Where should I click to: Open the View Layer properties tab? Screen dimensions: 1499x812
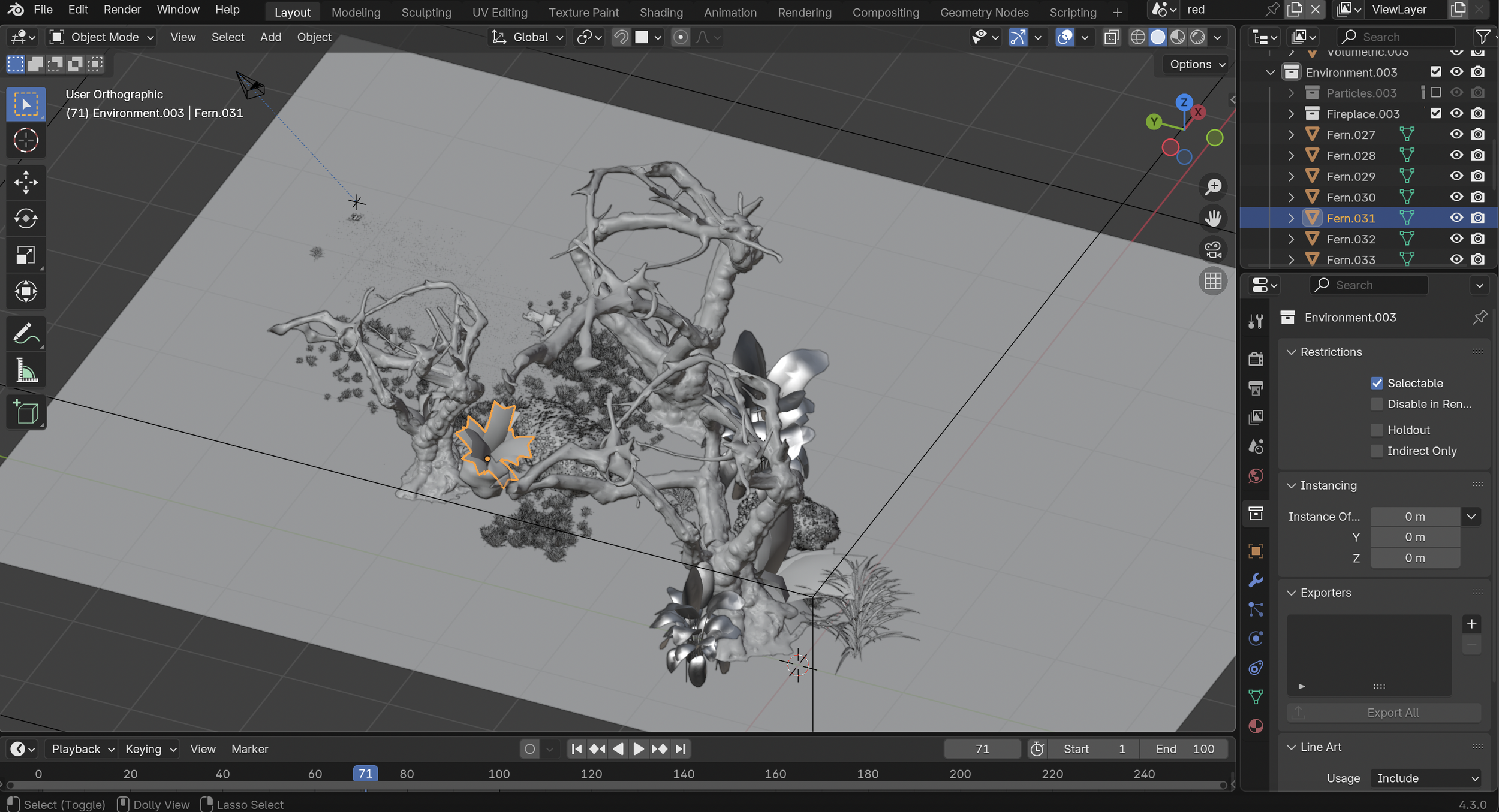pos(1256,417)
